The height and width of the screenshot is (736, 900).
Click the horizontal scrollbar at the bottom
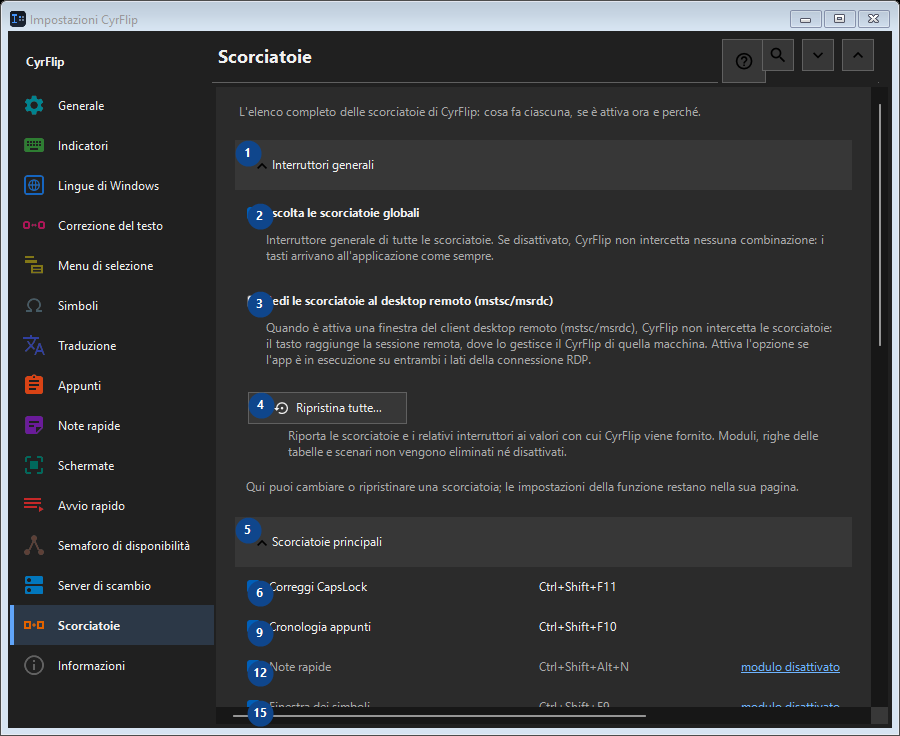point(439,716)
